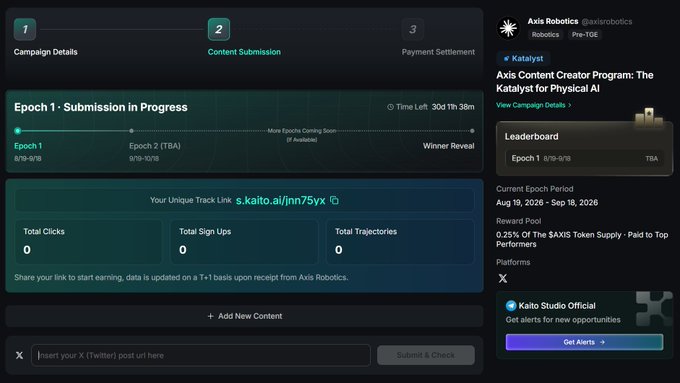
Task: Copy the unique track link icon
Action: [x=334, y=200]
